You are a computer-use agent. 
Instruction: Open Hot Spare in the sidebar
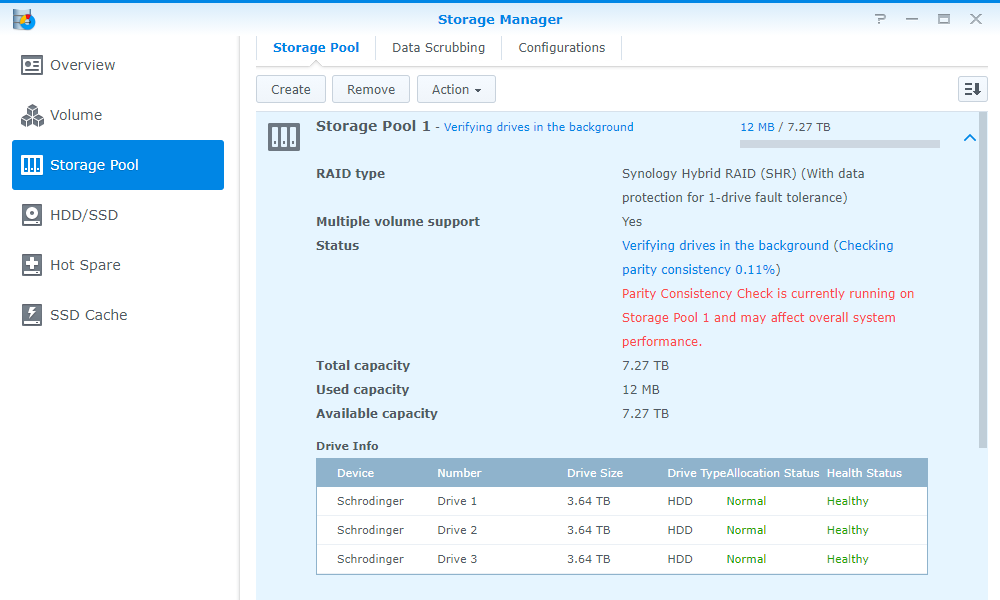pos(118,265)
